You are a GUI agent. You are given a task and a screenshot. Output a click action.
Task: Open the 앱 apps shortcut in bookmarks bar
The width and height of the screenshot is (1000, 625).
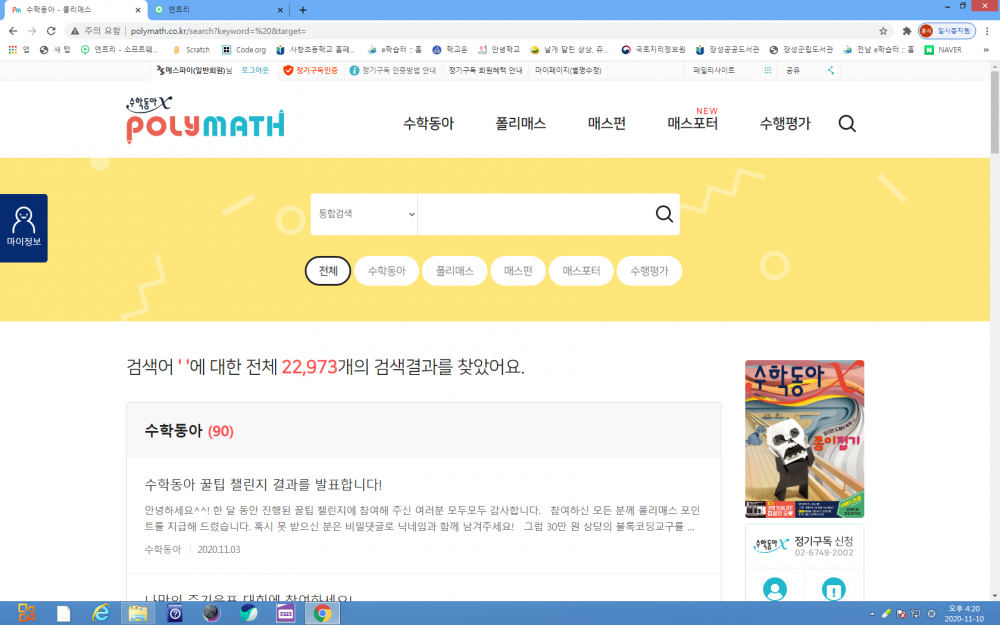coord(18,49)
